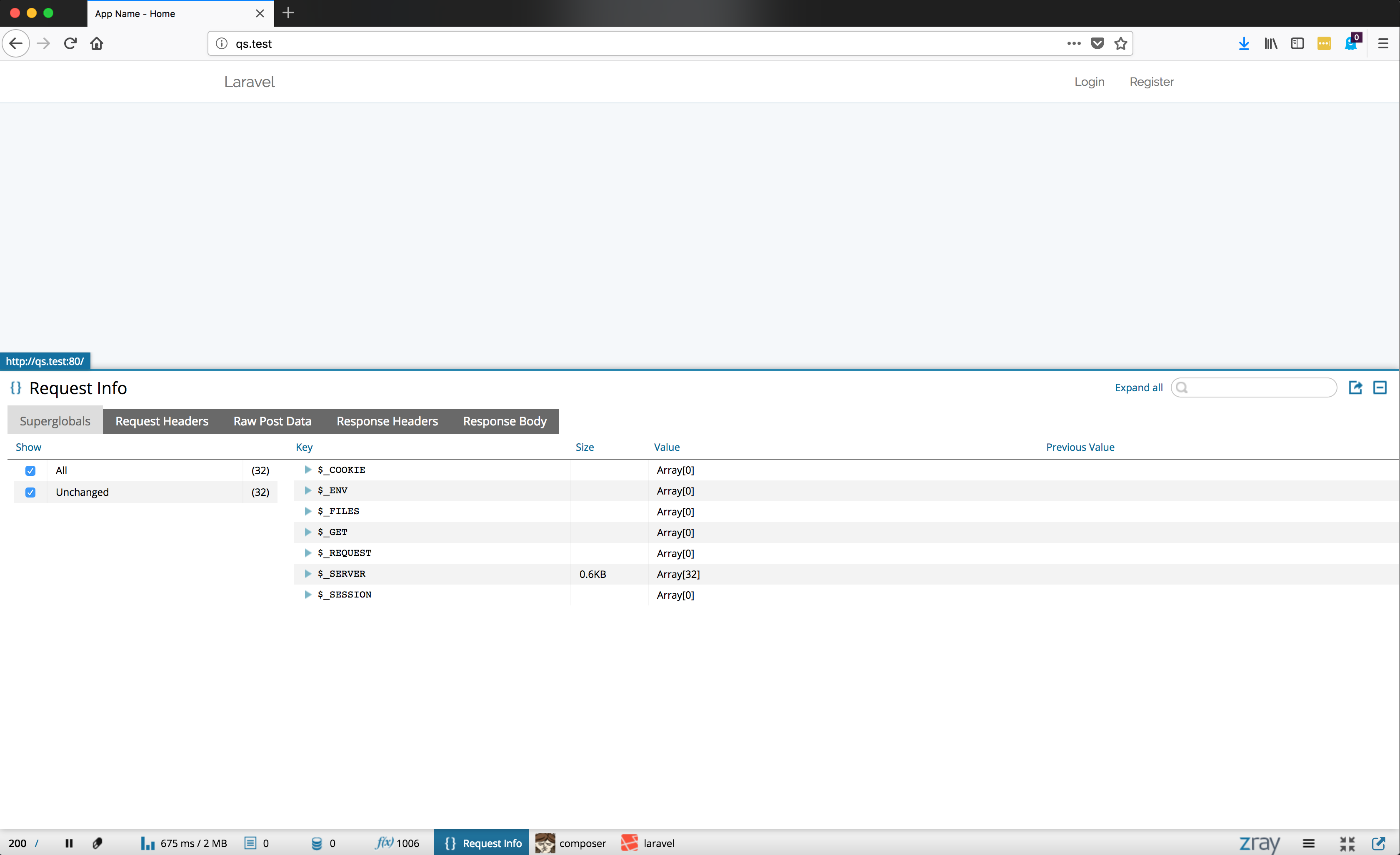The image size is (1400, 855).
Task: Open the Register link in navbar
Action: [x=1151, y=82]
